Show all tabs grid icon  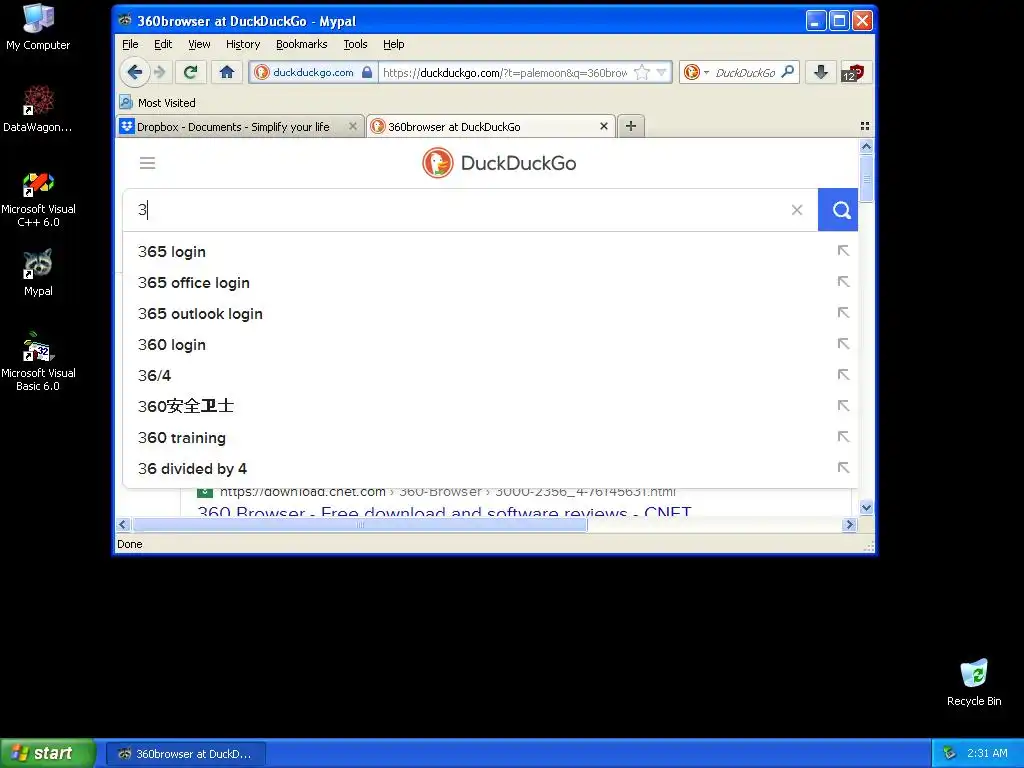[x=865, y=126]
